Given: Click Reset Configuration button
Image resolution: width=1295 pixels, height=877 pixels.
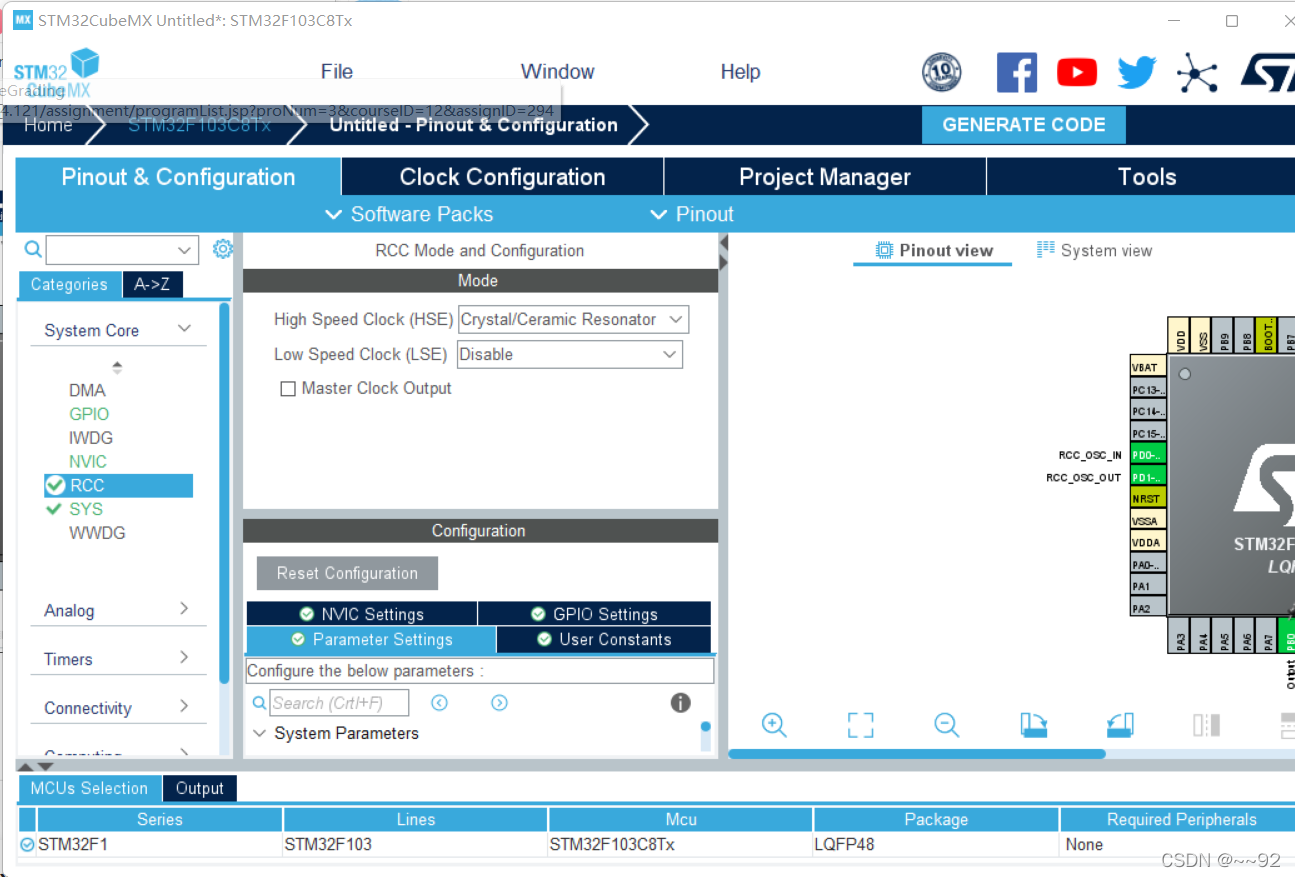Looking at the screenshot, I should pos(347,573).
